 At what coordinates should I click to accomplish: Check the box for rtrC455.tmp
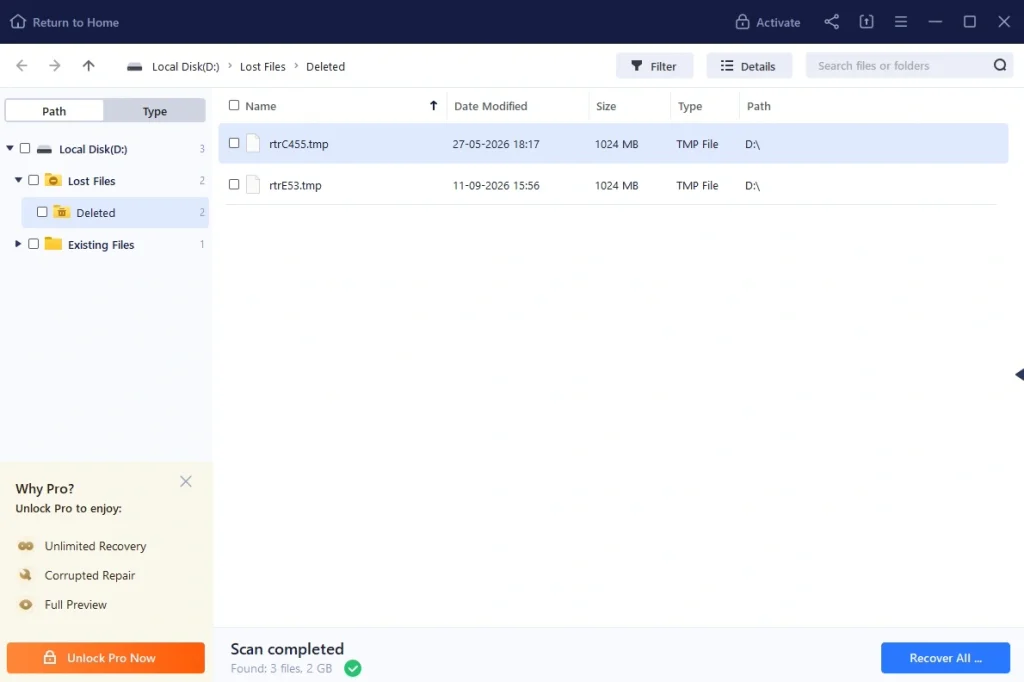[234, 143]
